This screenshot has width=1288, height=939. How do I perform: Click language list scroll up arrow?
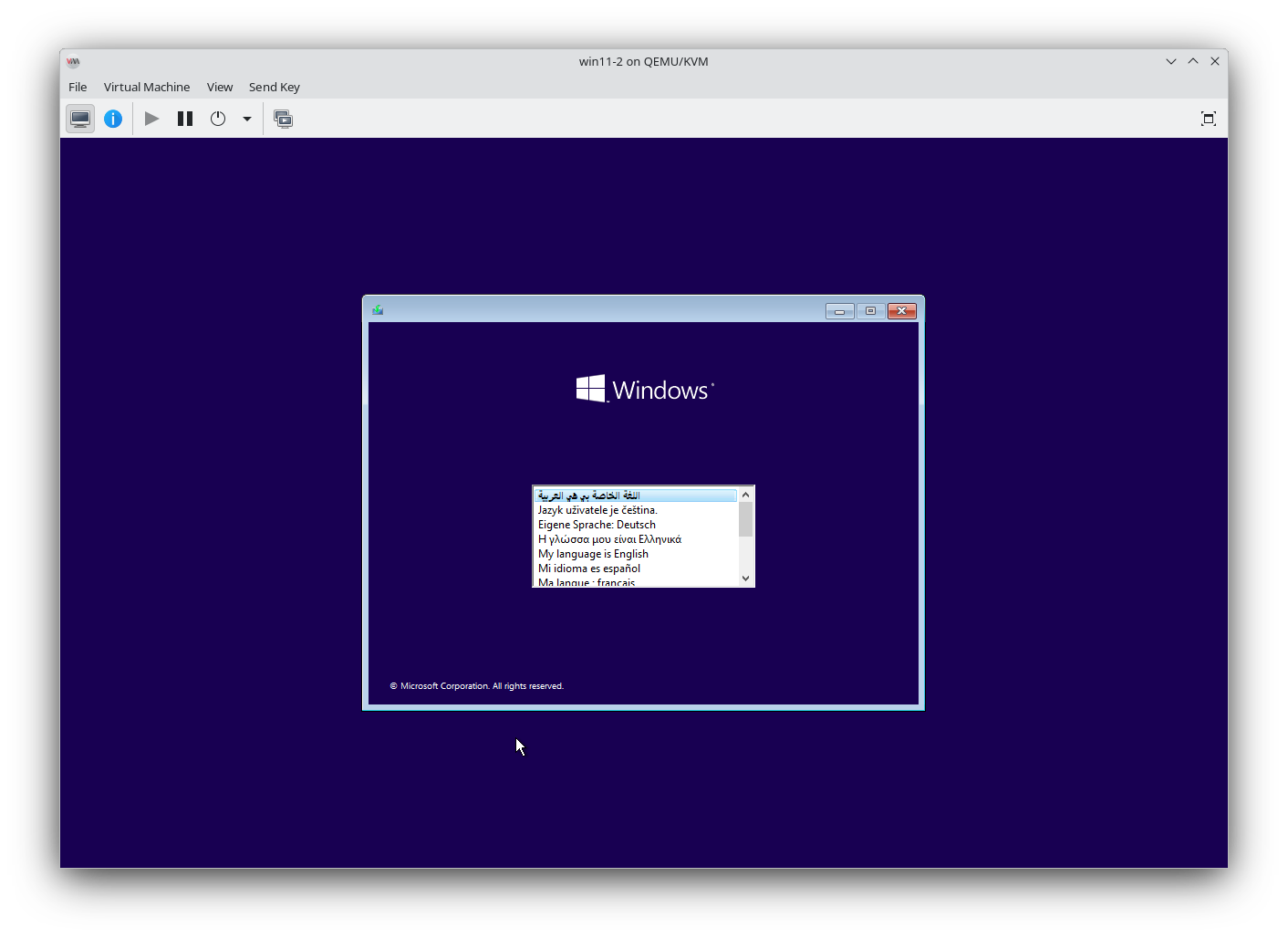(745, 495)
